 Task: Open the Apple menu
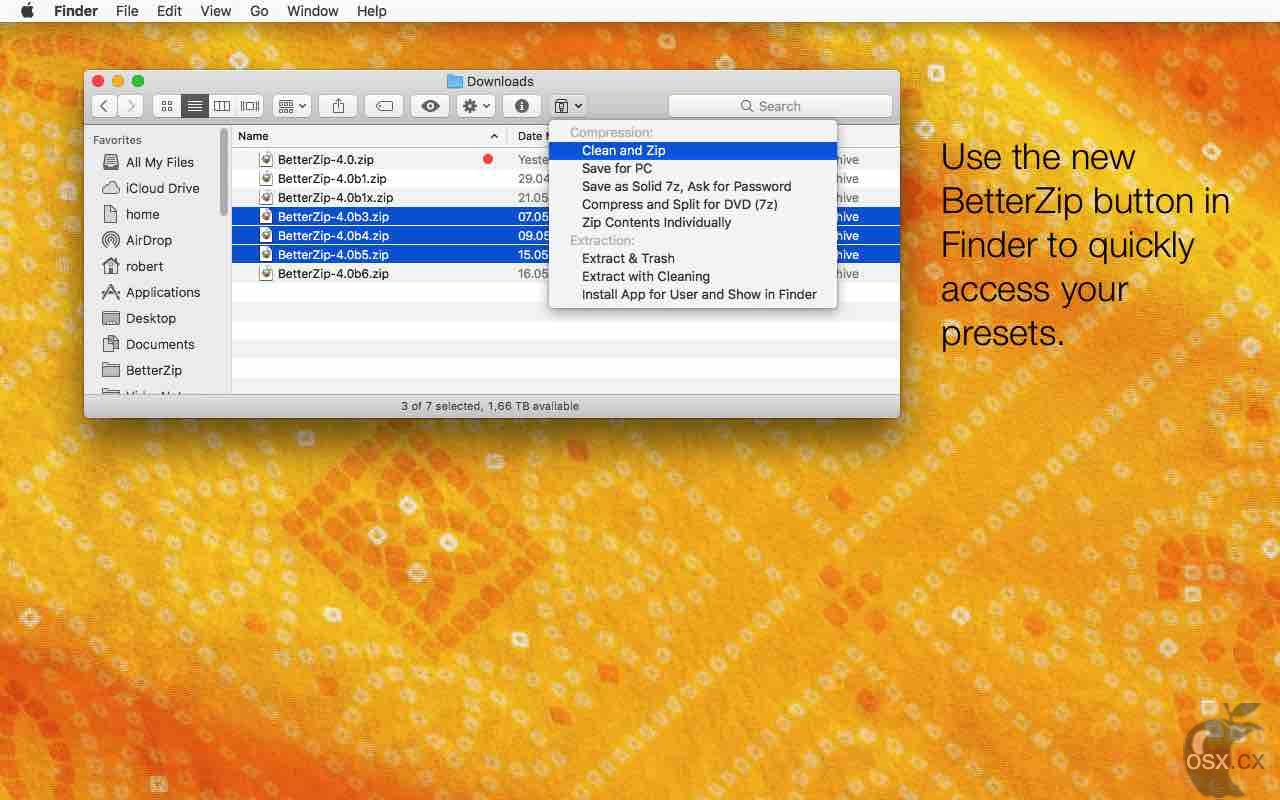(x=27, y=11)
